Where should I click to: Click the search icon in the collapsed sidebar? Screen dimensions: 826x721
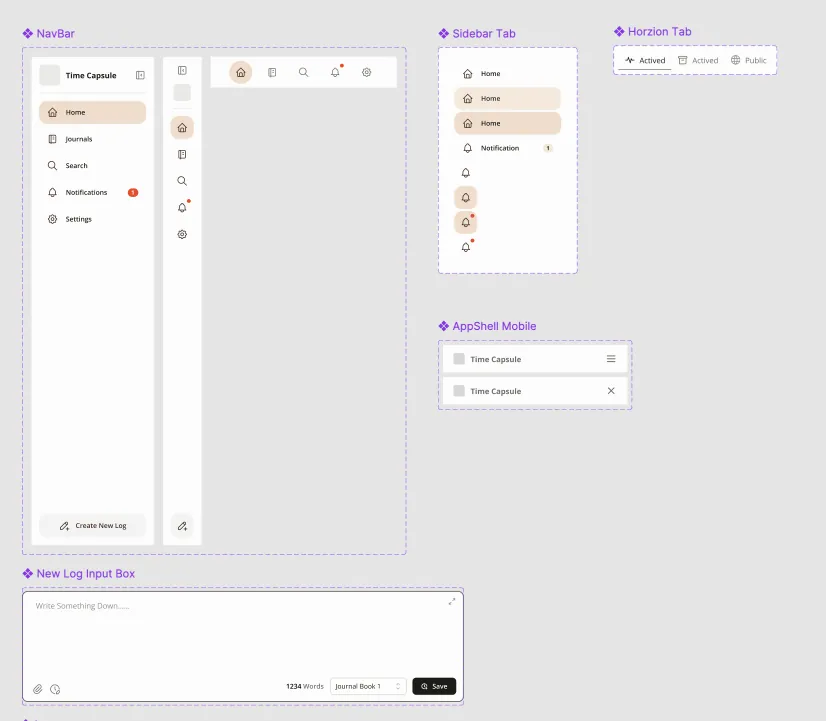tap(182, 181)
